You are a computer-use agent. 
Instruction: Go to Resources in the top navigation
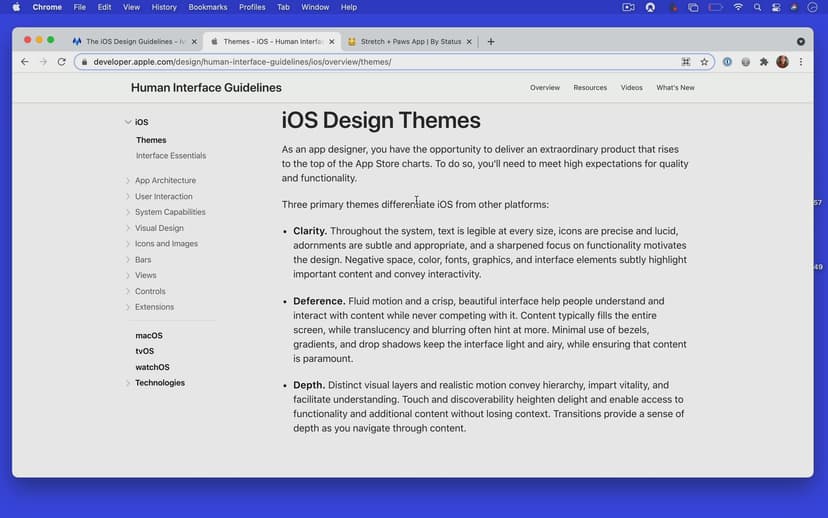pyautogui.click(x=590, y=88)
